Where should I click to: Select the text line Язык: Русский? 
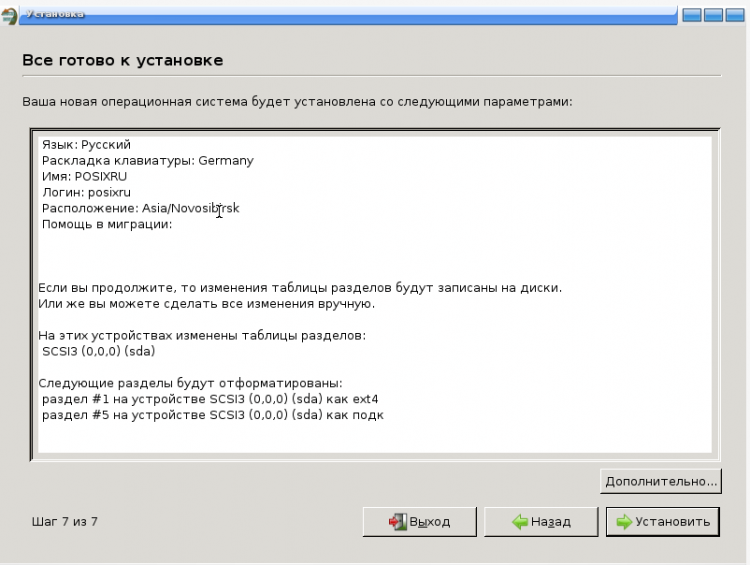tap(86, 144)
